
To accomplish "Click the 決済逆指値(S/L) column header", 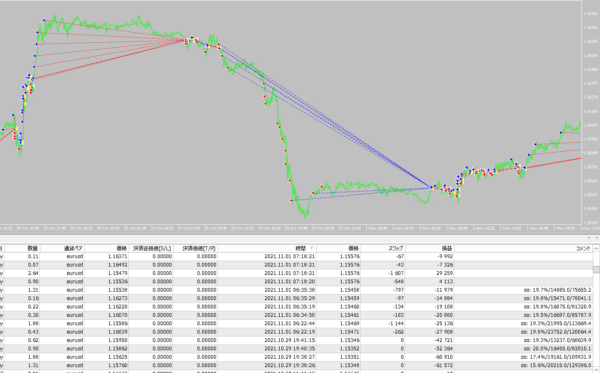I will point(151,249).
